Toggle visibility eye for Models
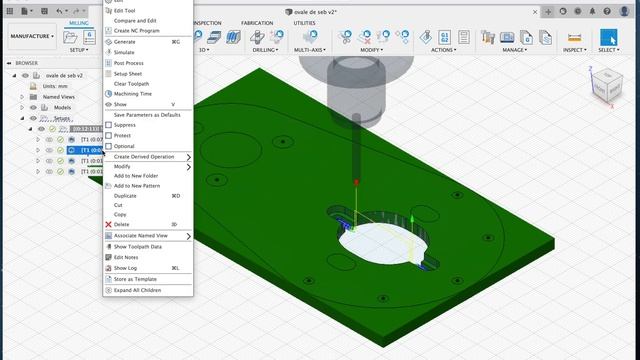Screen dimensions: 640x360 (33, 107)
